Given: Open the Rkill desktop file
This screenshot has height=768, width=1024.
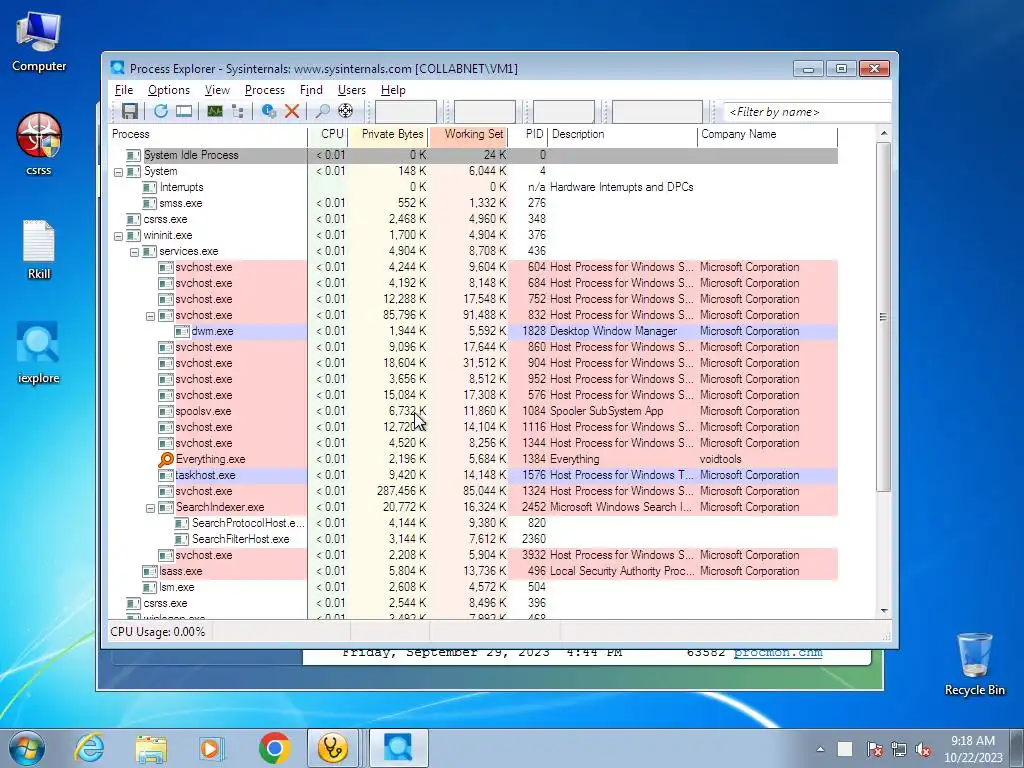Looking at the screenshot, I should [x=39, y=249].
